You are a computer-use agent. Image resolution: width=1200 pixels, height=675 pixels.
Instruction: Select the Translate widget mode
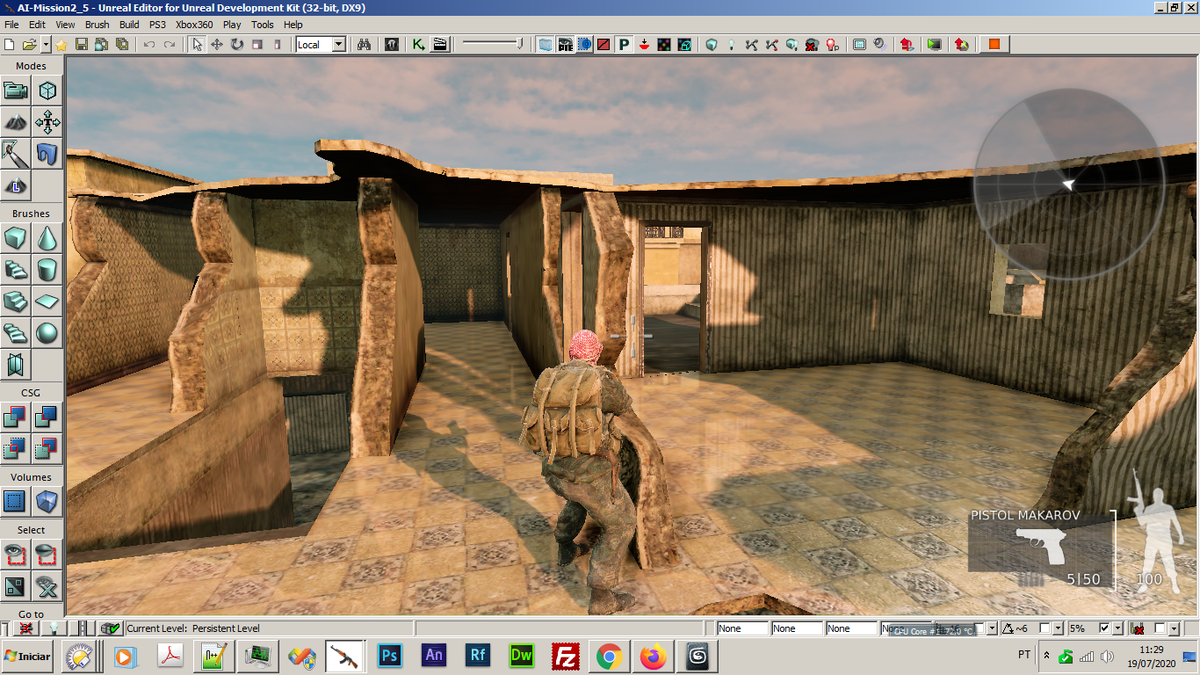pos(217,44)
